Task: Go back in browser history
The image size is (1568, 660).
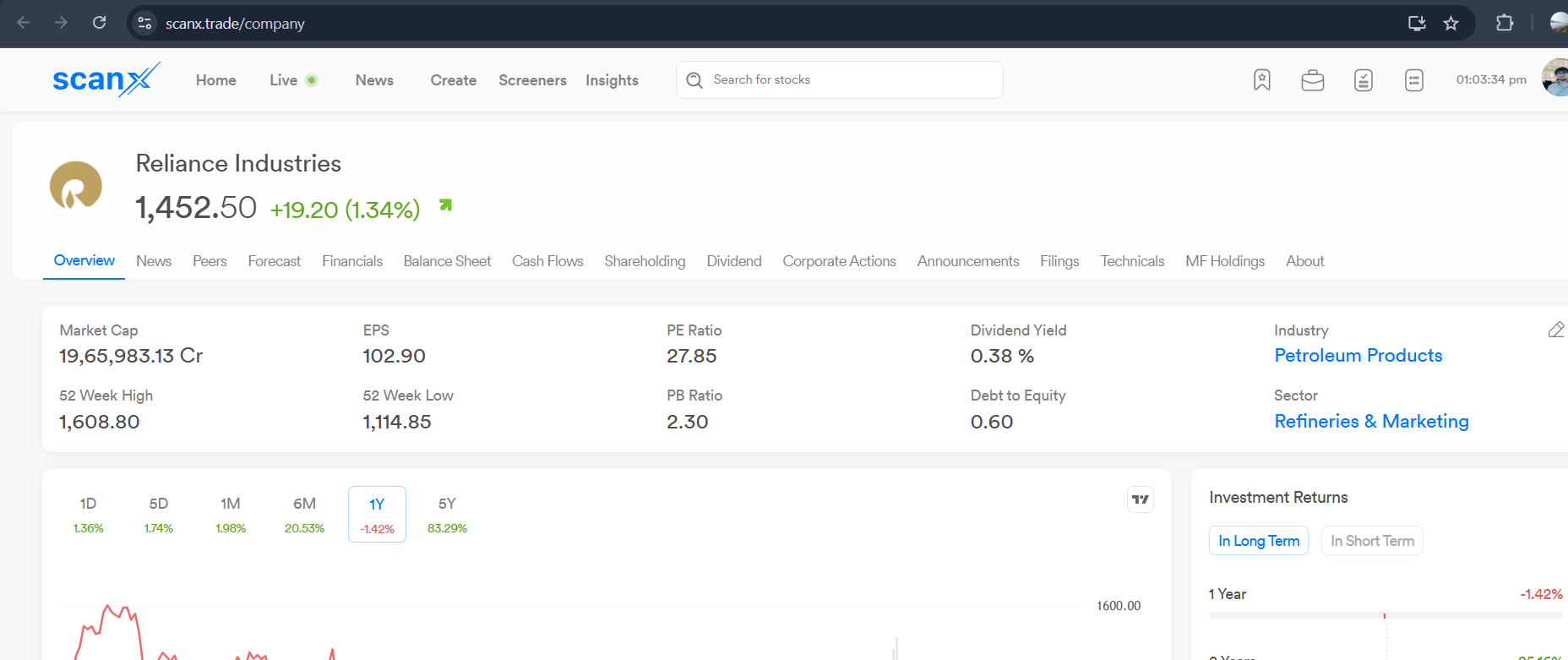Action: [x=24, y=23]
